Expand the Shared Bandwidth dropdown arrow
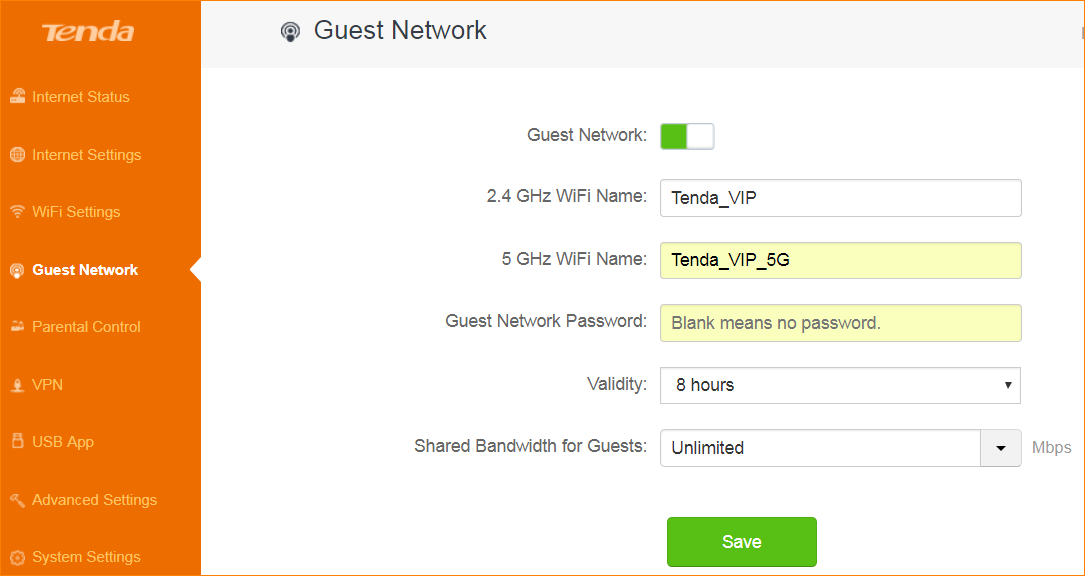1085x576 pixels. [x=1001, y=448]
